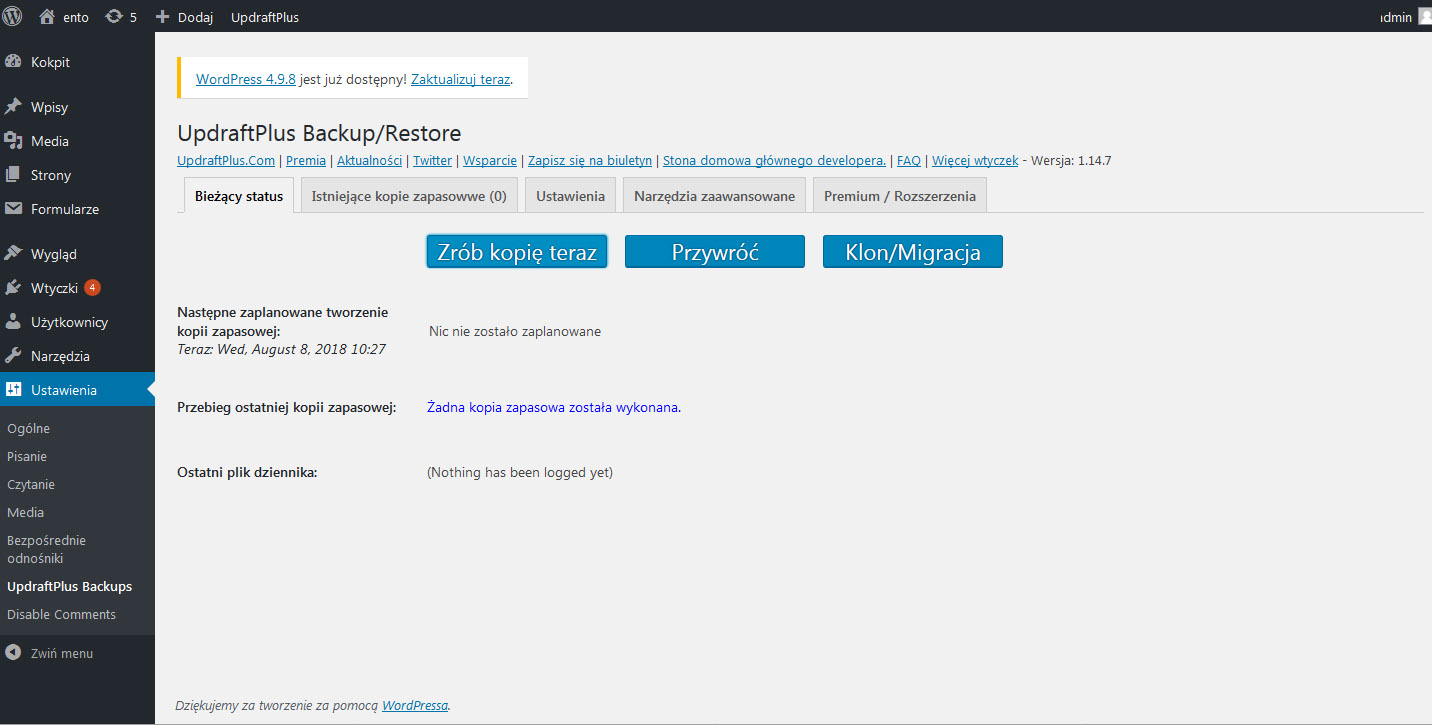Open the Więcej wtyczek link

975,160
